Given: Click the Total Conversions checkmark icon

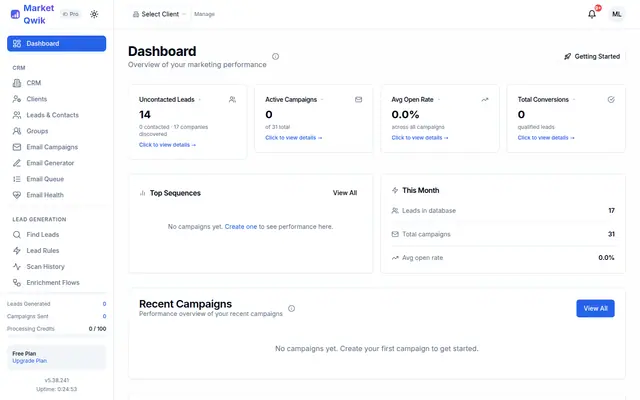Looking at the screenshot, I should (611, 100).
